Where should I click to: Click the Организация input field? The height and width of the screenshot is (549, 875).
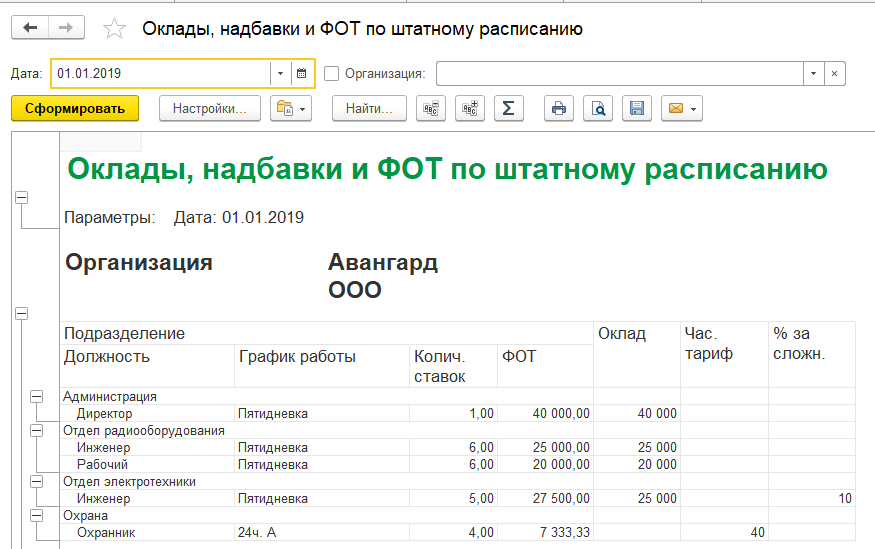point(619,73)
